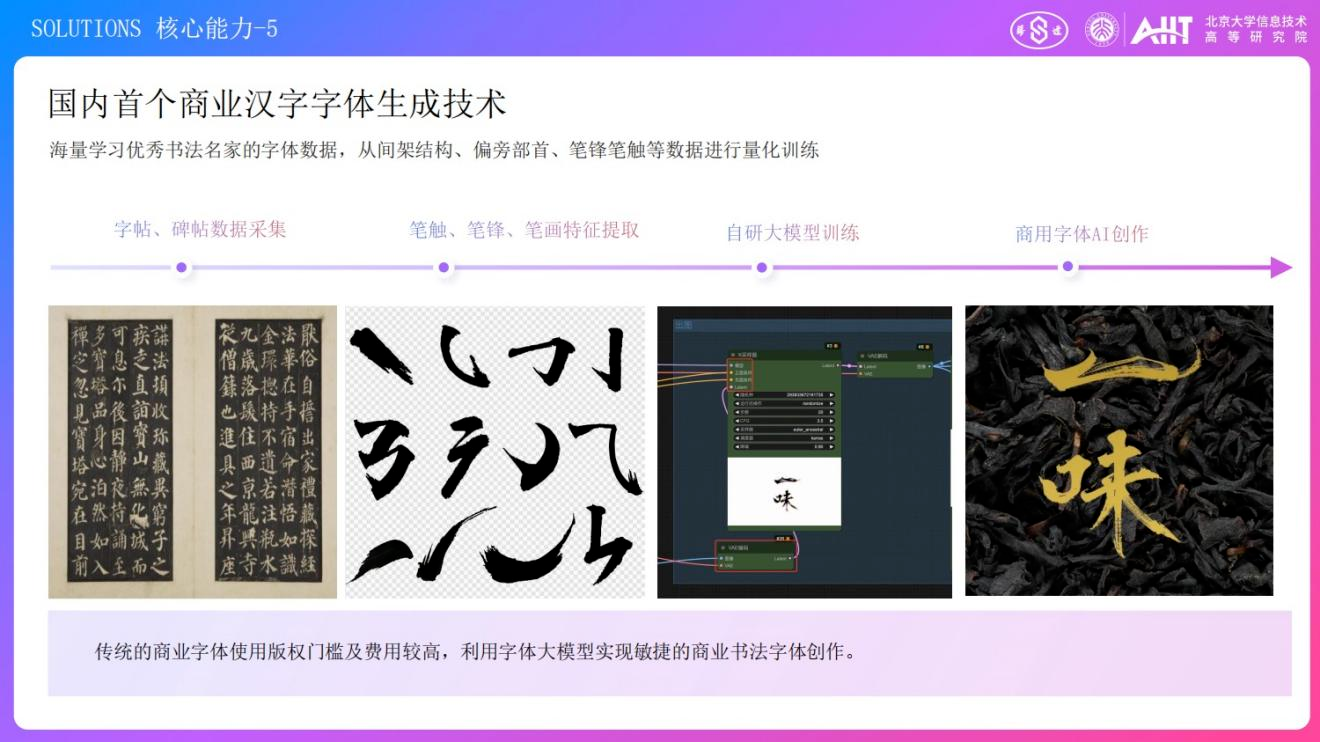Click the summary text box at the bottom
Image resolution: width=1320 pixels, height=742 pixels.
(x=670, y=653)
